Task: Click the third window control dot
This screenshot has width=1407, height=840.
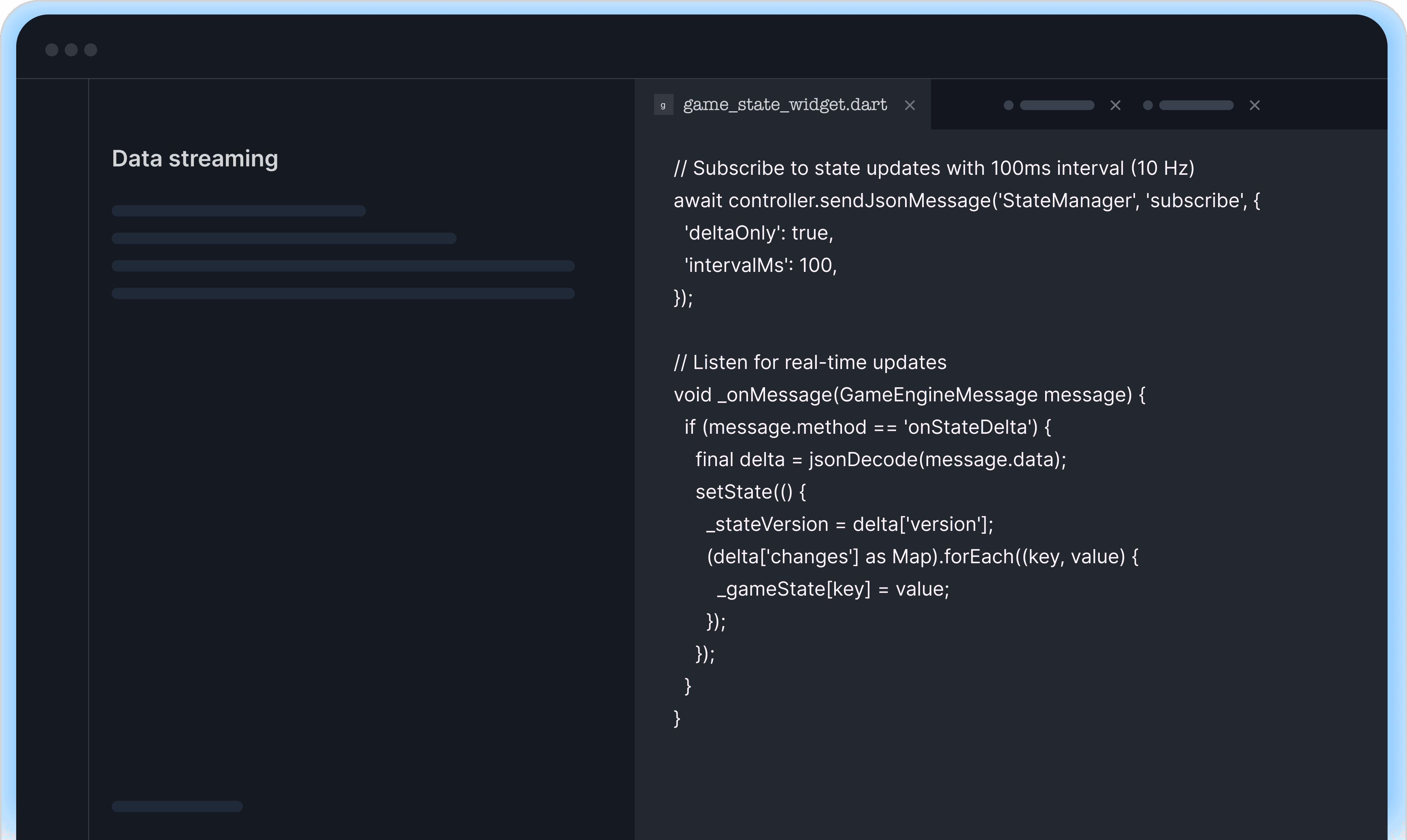Action: coord(91,50)
